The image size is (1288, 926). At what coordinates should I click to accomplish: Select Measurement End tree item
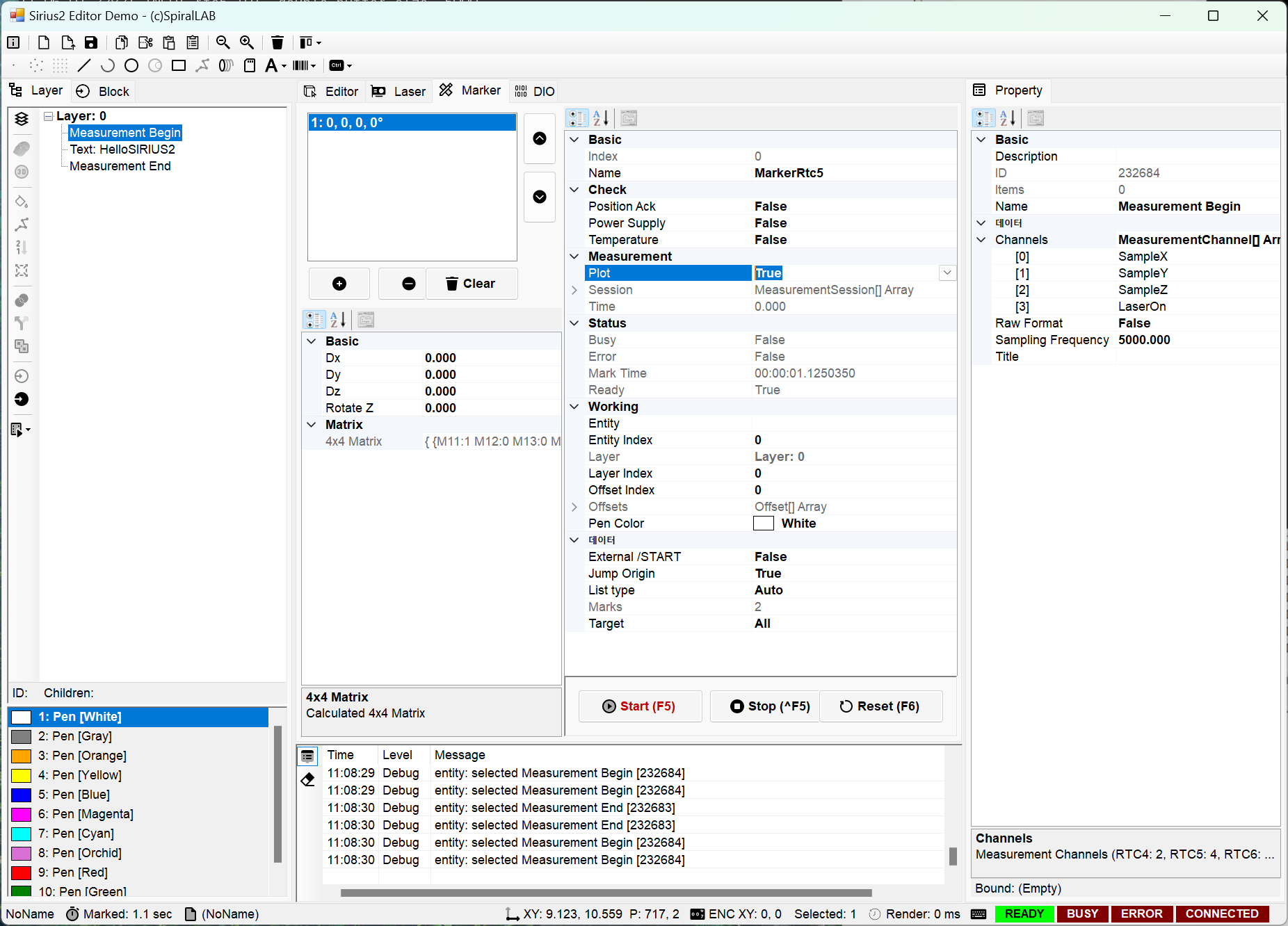coord(120,166)
